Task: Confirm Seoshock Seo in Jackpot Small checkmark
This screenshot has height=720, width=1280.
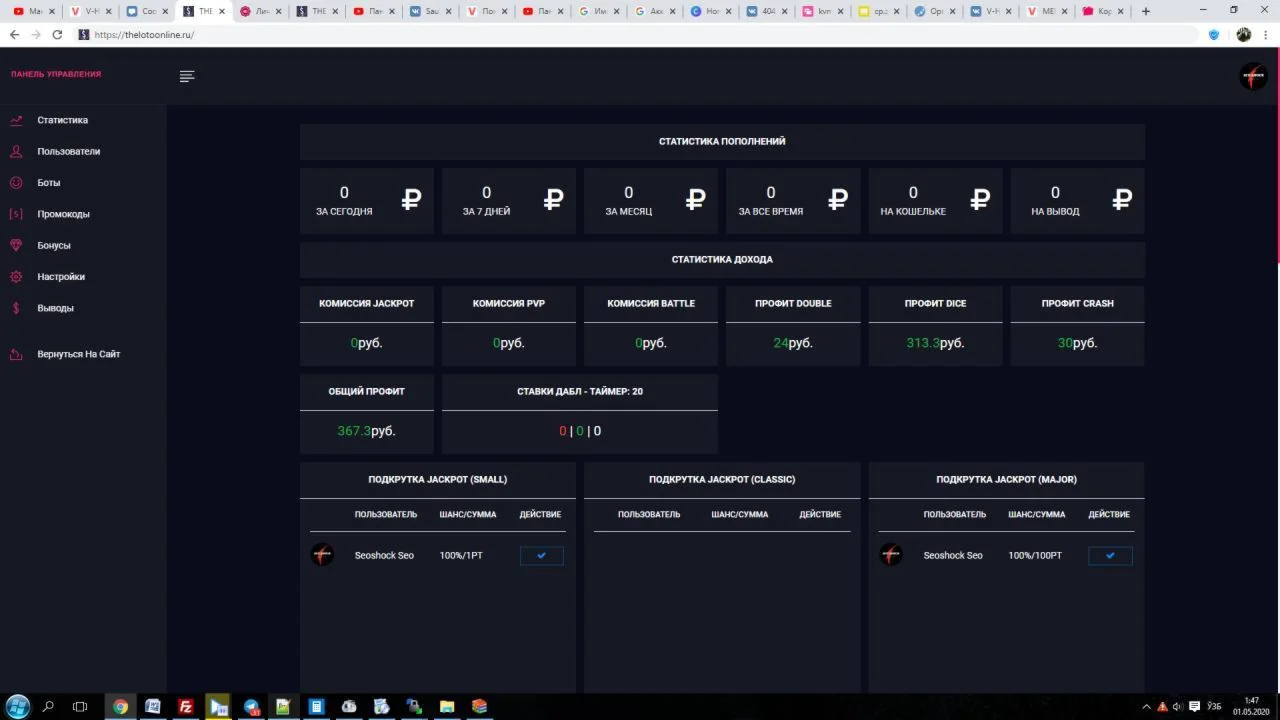Action: click(541, 556)
